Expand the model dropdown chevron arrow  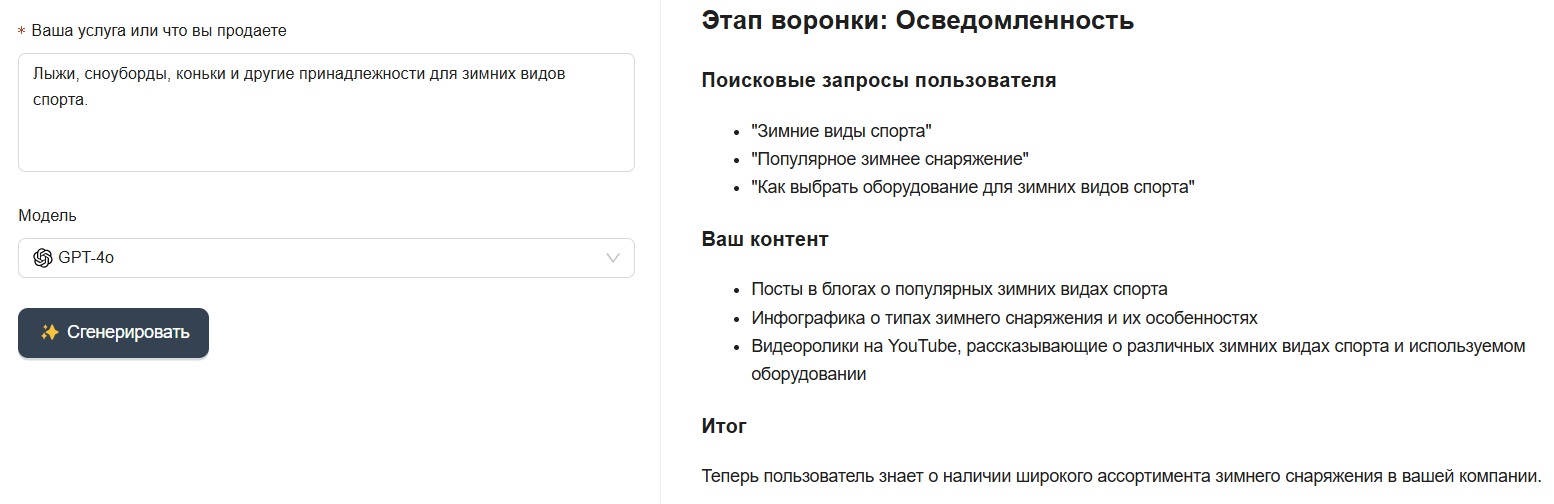click(613, 258)
